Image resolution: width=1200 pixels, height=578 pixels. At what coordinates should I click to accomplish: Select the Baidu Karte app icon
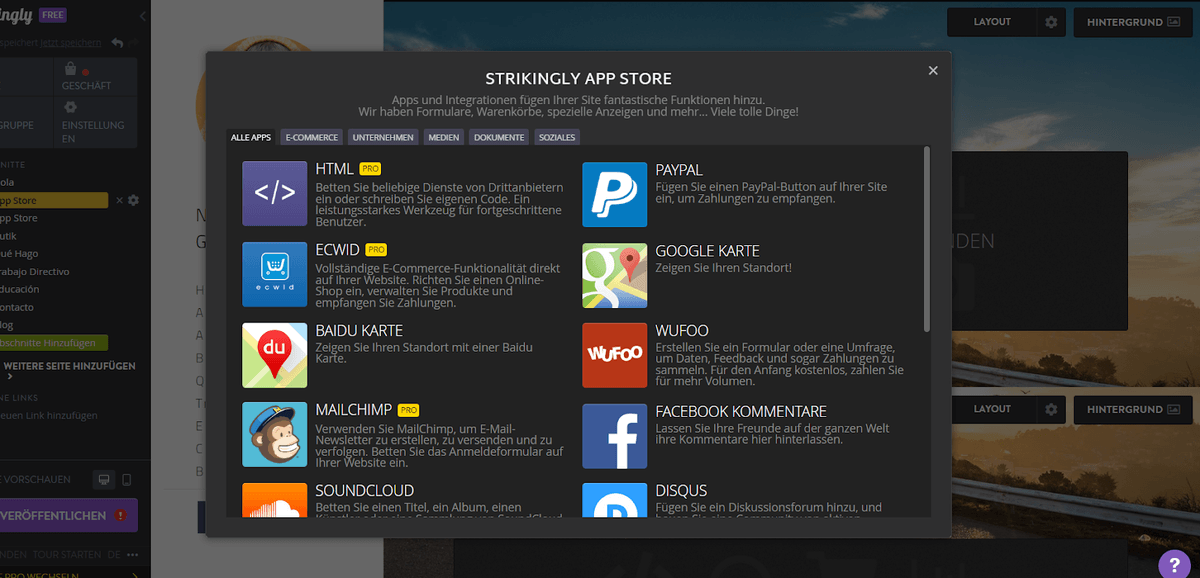[x=275, y=355]
